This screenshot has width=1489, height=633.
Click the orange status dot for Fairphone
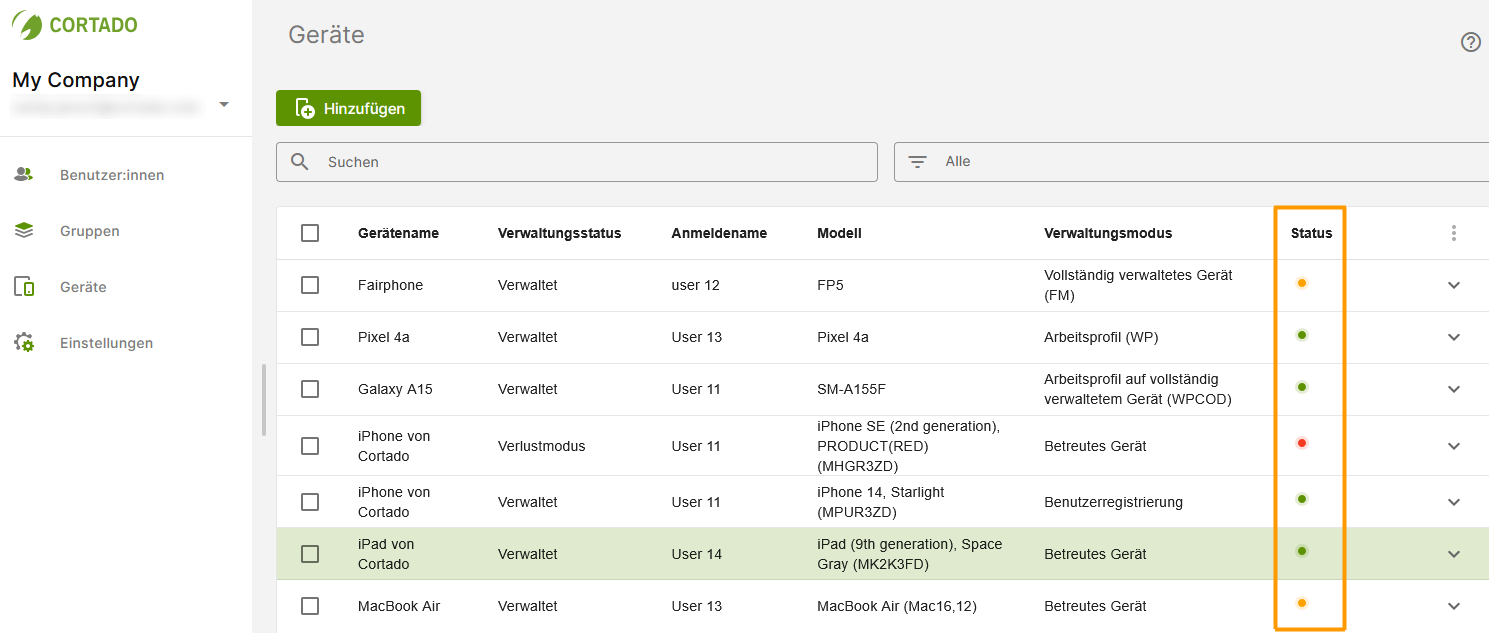pos(1301,283)
